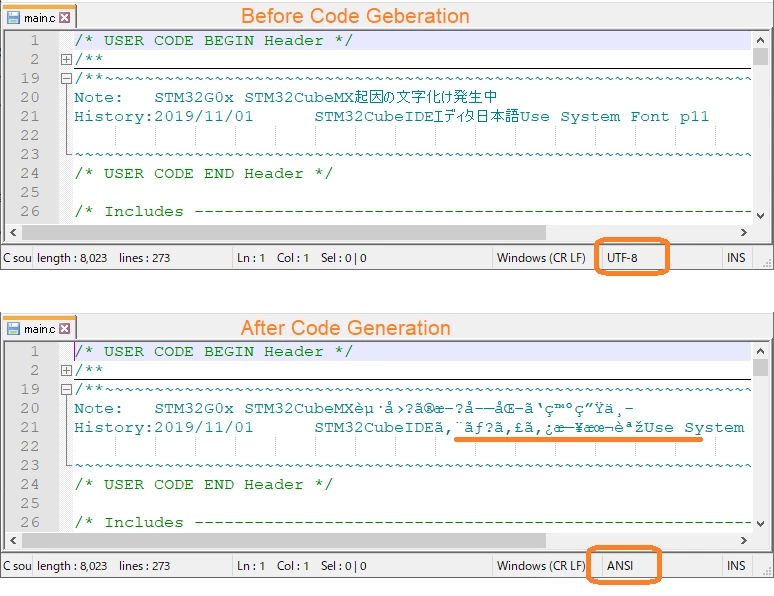The width and height of the screenshot is (774, 596).
Task: Toggle INS mode in bottom status bar
Action: point(736,566)
